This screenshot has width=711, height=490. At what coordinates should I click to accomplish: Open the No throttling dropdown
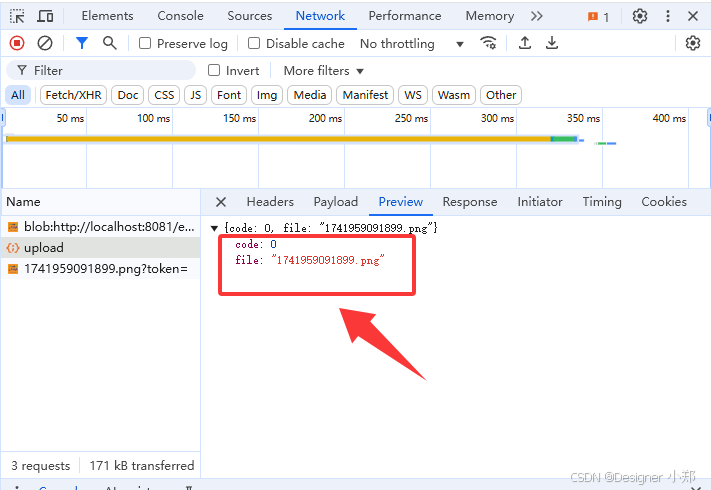coord(412,44)
